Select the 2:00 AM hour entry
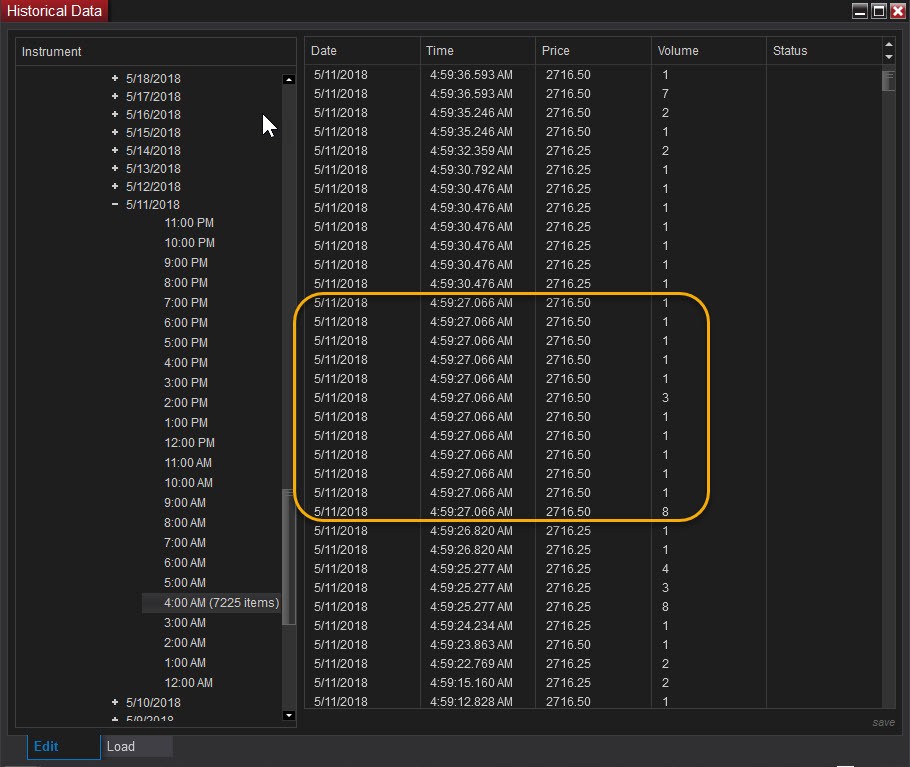The height and width of the screenshot is (767, 910). (185, 643)
